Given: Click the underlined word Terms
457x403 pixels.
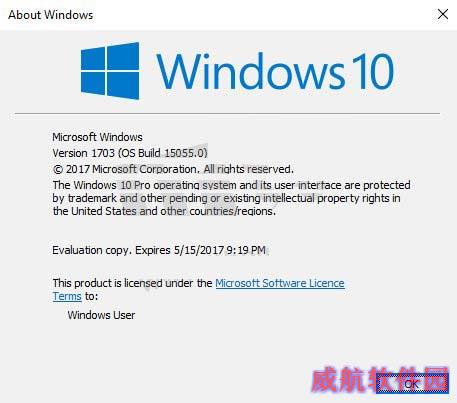Looking at the screenshot, I should click(x=67, y=296).
